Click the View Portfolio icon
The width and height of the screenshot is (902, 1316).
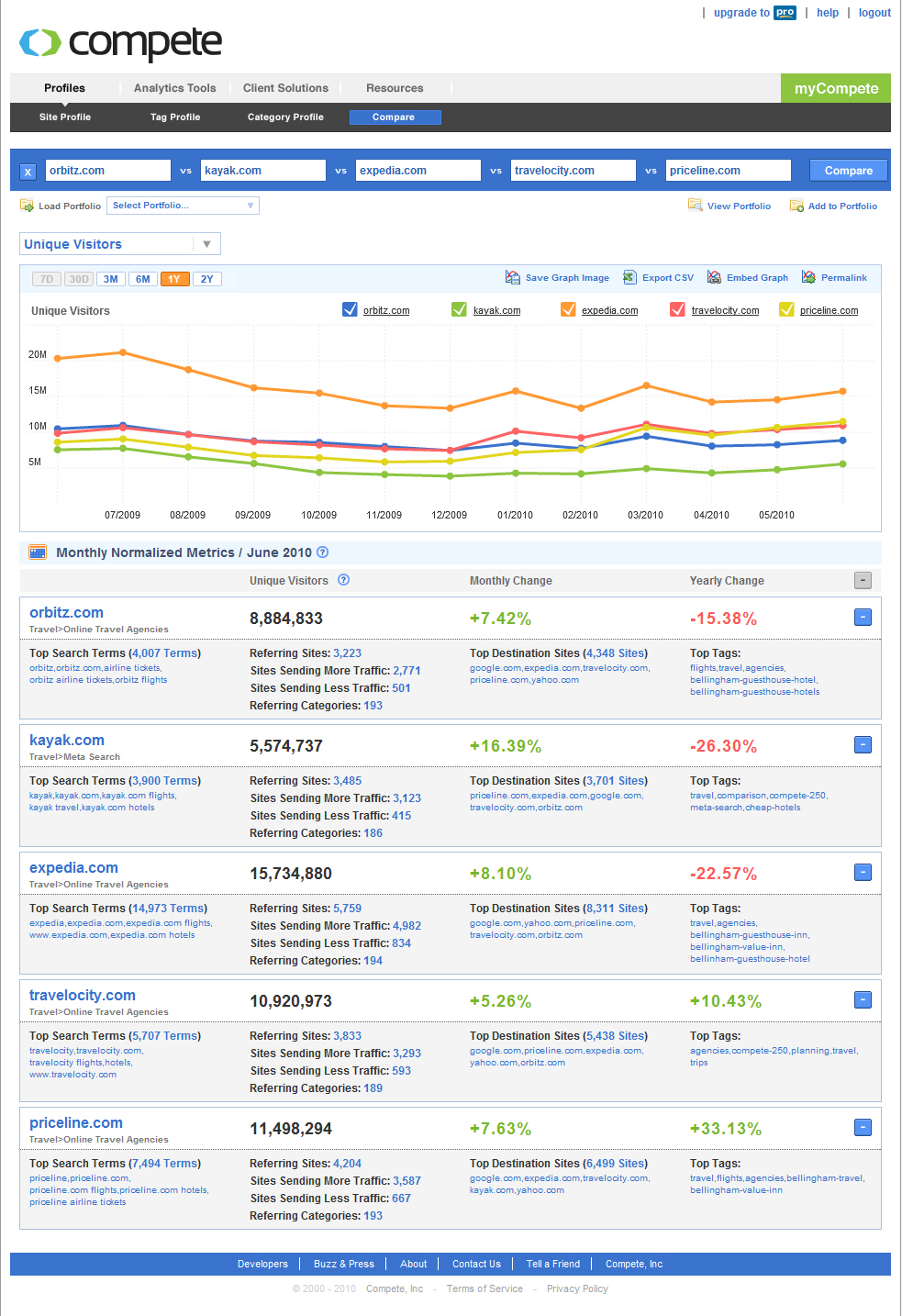pyautogui.click(x=696, y=206)
